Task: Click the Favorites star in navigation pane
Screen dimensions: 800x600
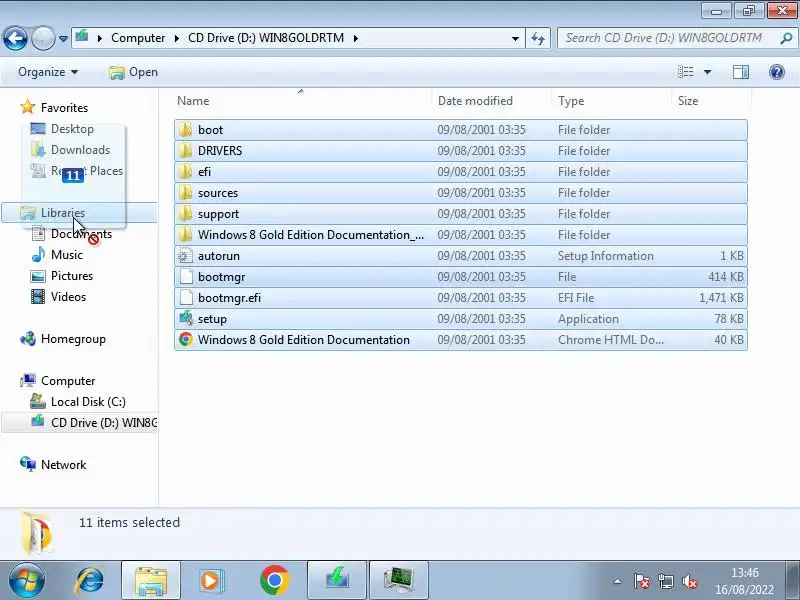Action: point(28,107)
